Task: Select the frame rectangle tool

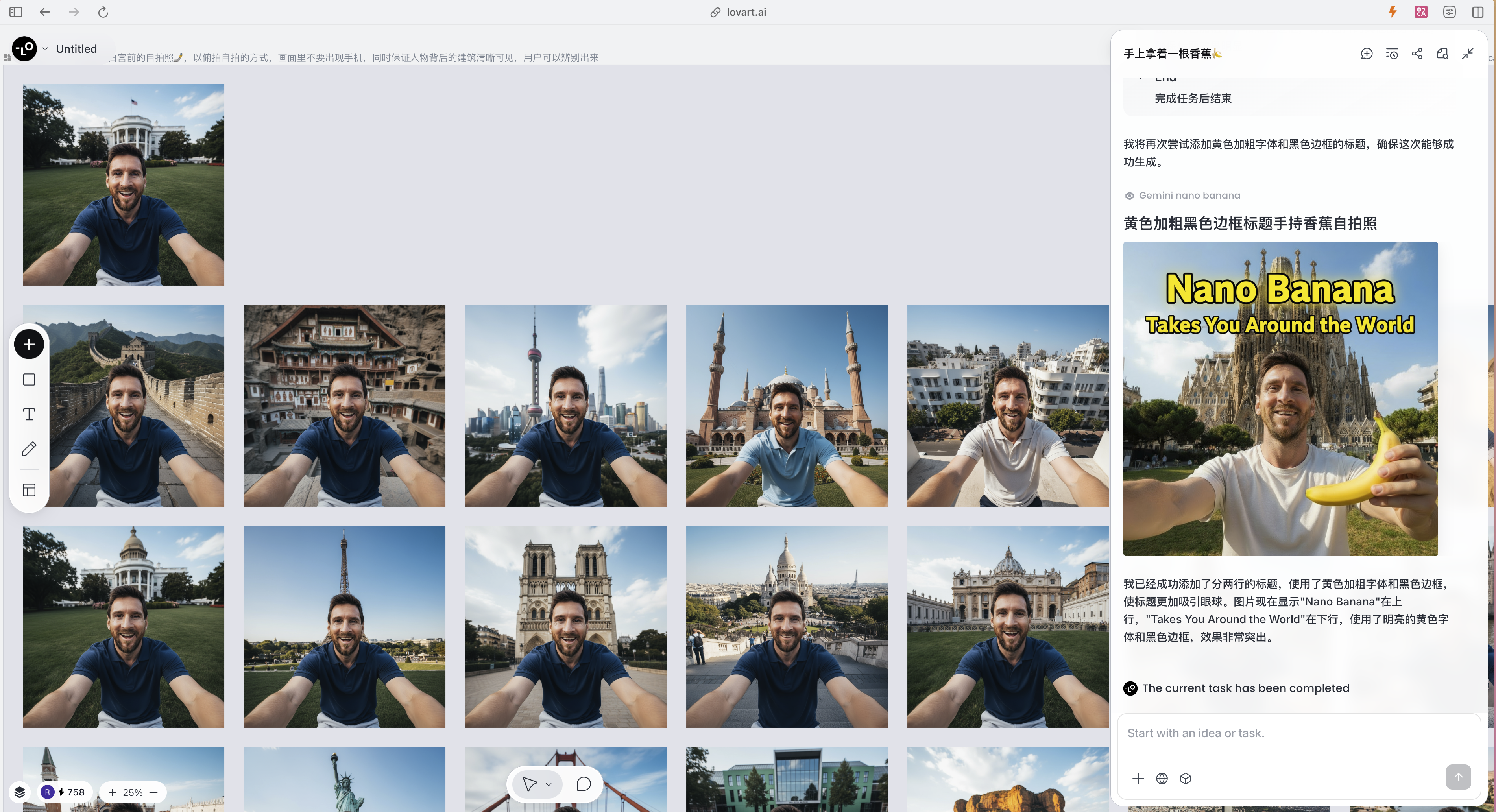Action: [29, 379]
